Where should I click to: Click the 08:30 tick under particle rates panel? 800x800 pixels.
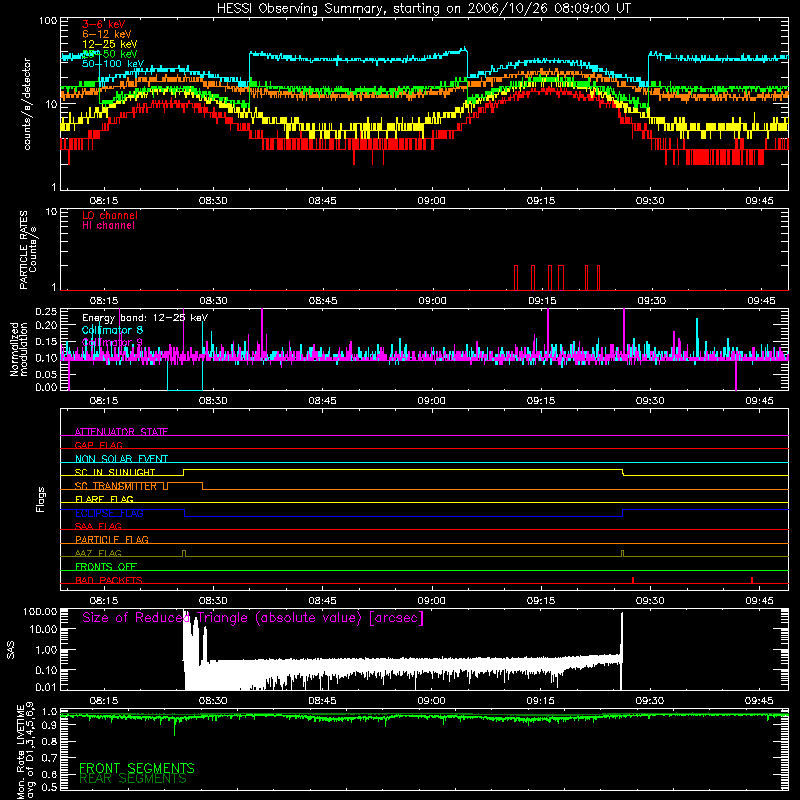coord(213,301)
